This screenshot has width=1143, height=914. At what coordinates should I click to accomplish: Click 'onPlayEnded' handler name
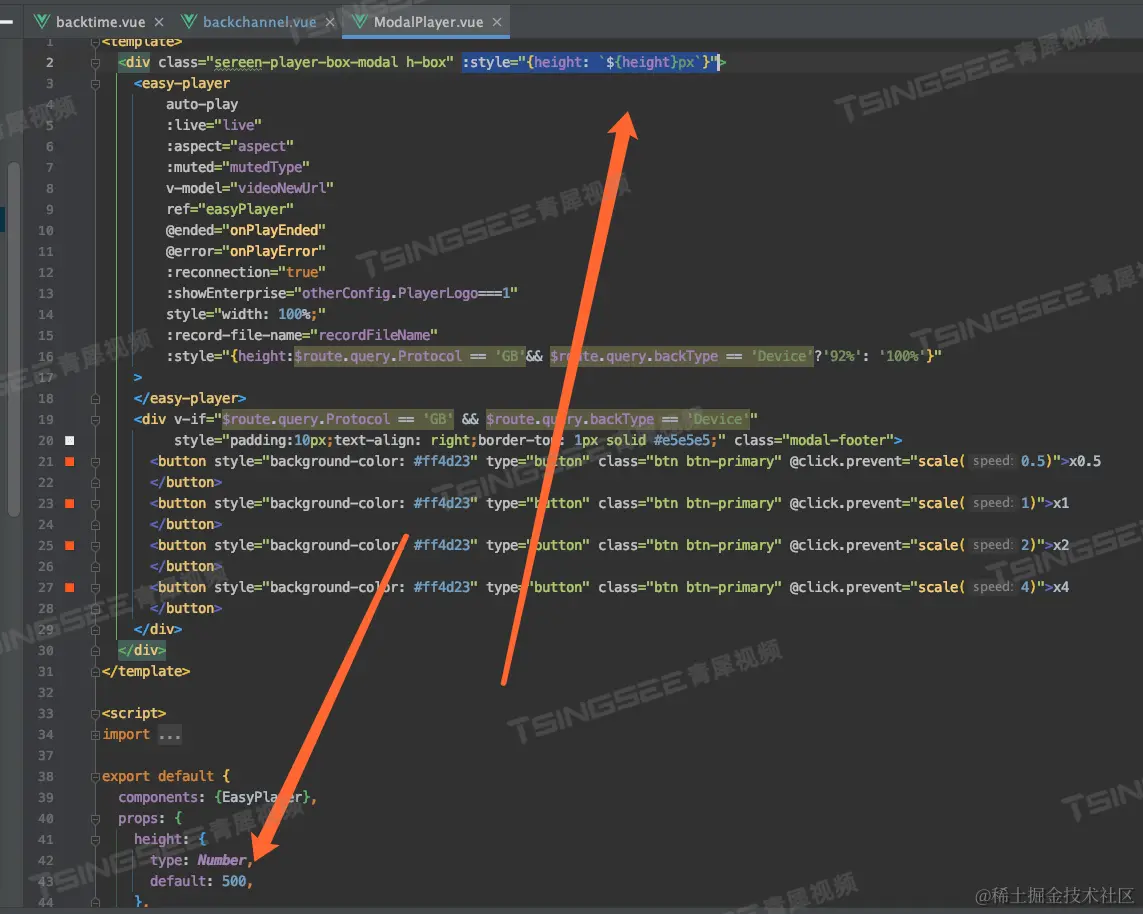(x=274, y=230)
